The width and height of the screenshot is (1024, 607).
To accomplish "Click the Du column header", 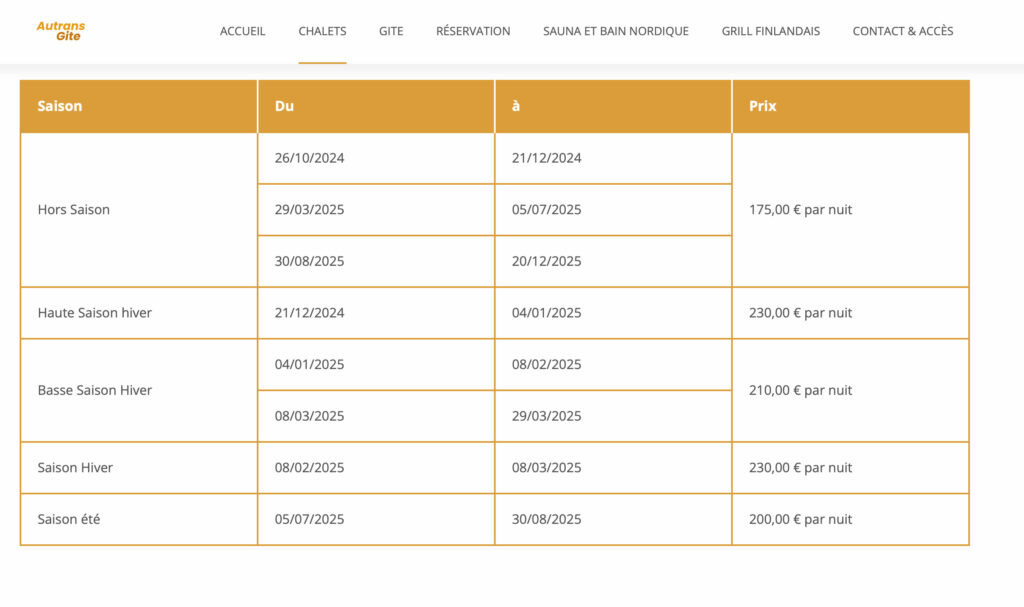I will click(284, 106).
